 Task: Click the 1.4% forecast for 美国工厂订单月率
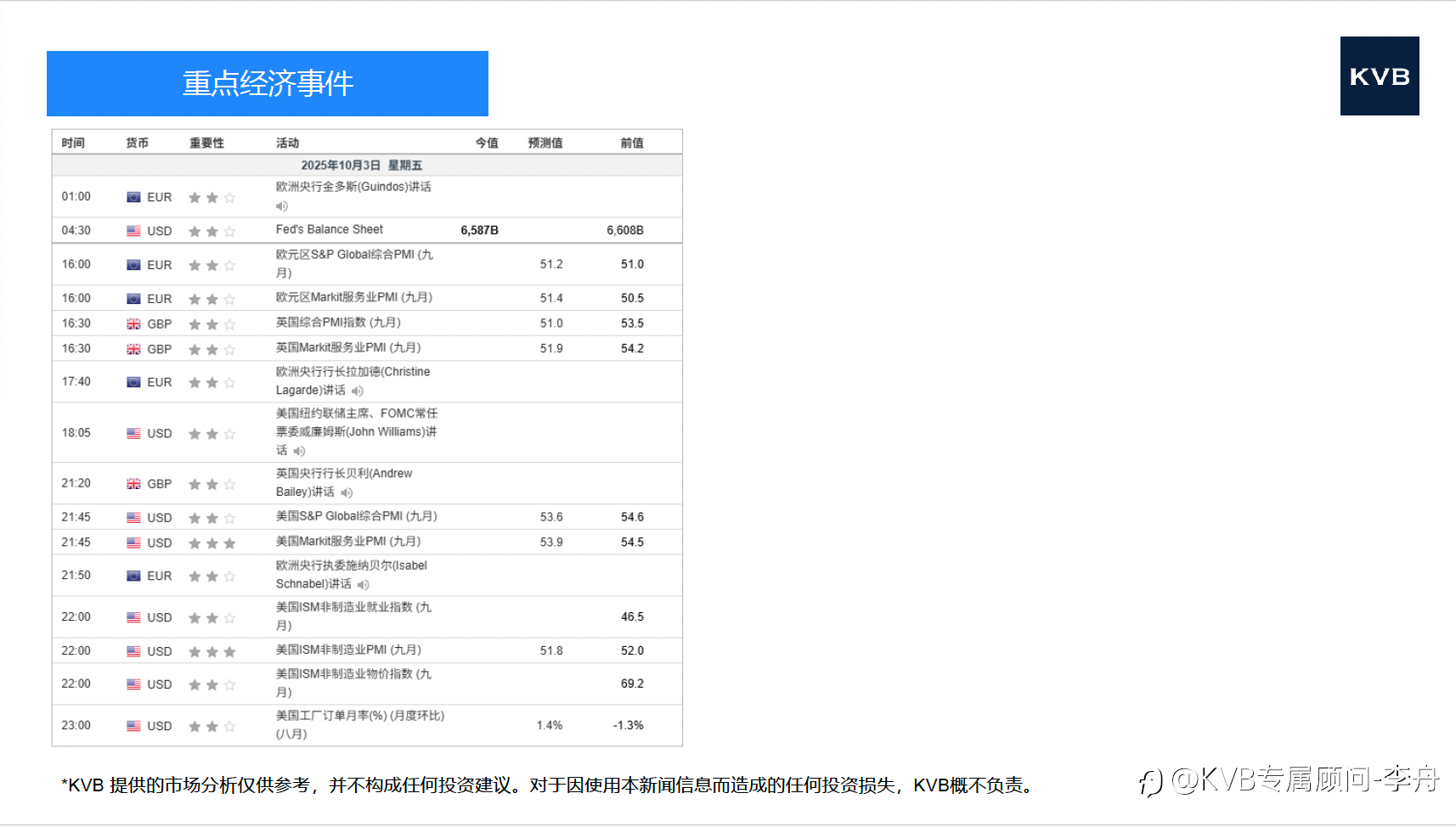point(550,725)
